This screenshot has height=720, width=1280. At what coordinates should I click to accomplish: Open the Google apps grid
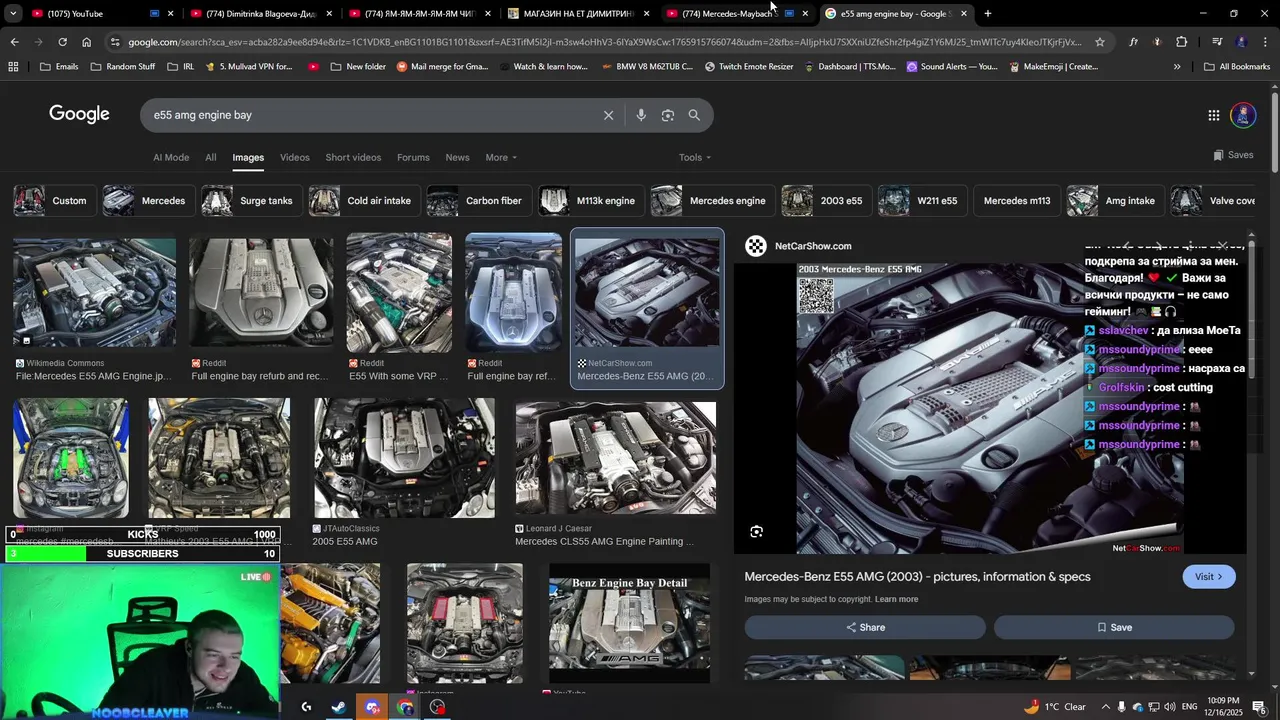[1213, 115]
